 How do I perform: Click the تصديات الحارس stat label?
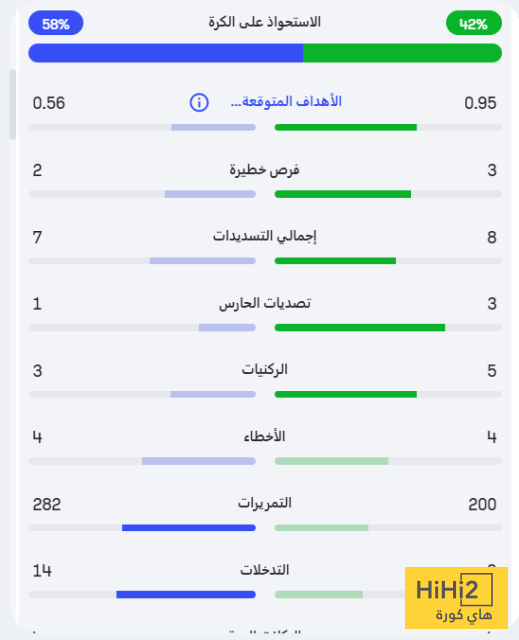tap(265, 303)
